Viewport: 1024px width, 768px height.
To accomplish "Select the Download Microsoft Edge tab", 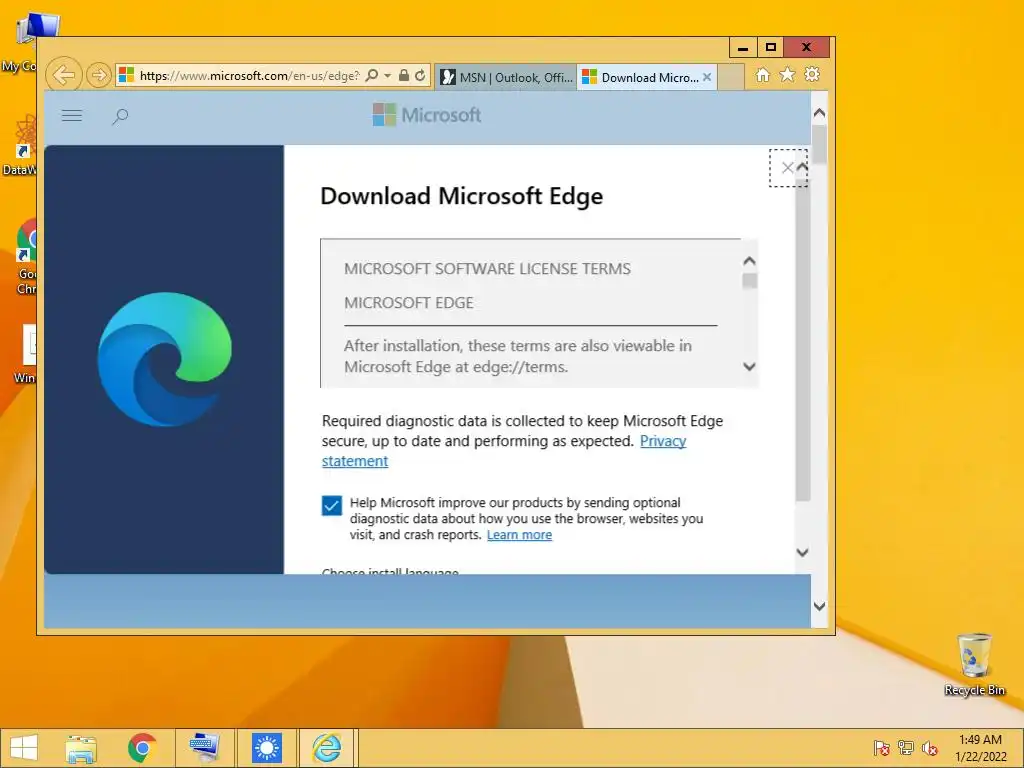I will 642,77.
